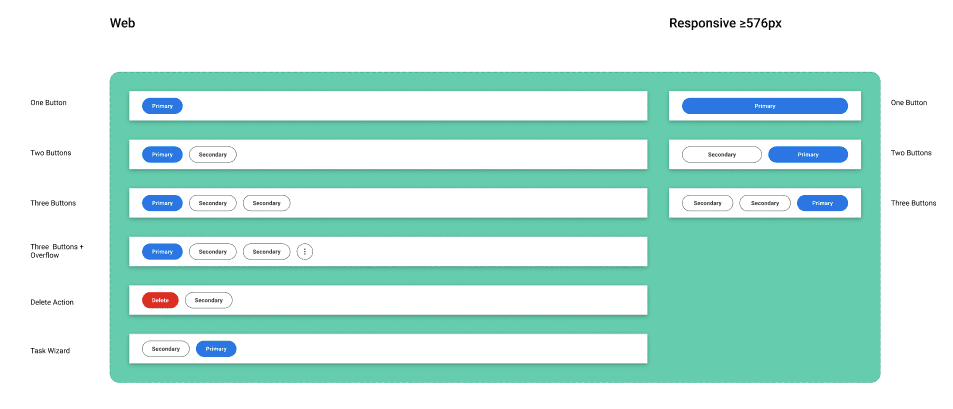Click Primary in the Task Wizard row
The image size is (953, 409).
click(216, 349)
